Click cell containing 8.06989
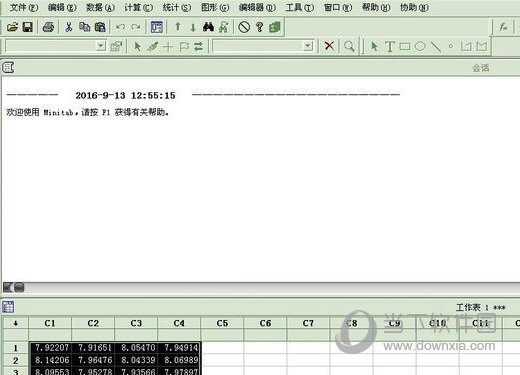Viewport: 520px width, 375px height. click(179, 360)
